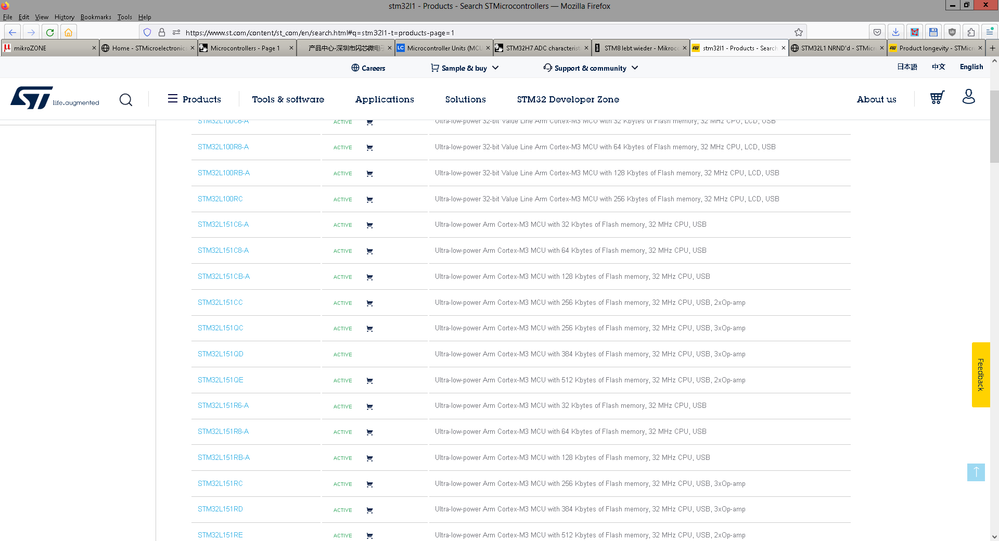Click the blue floppy disk extension icon
Image resolution: width=999 pixels, height=541 pixels.
(x=933, y=32)
